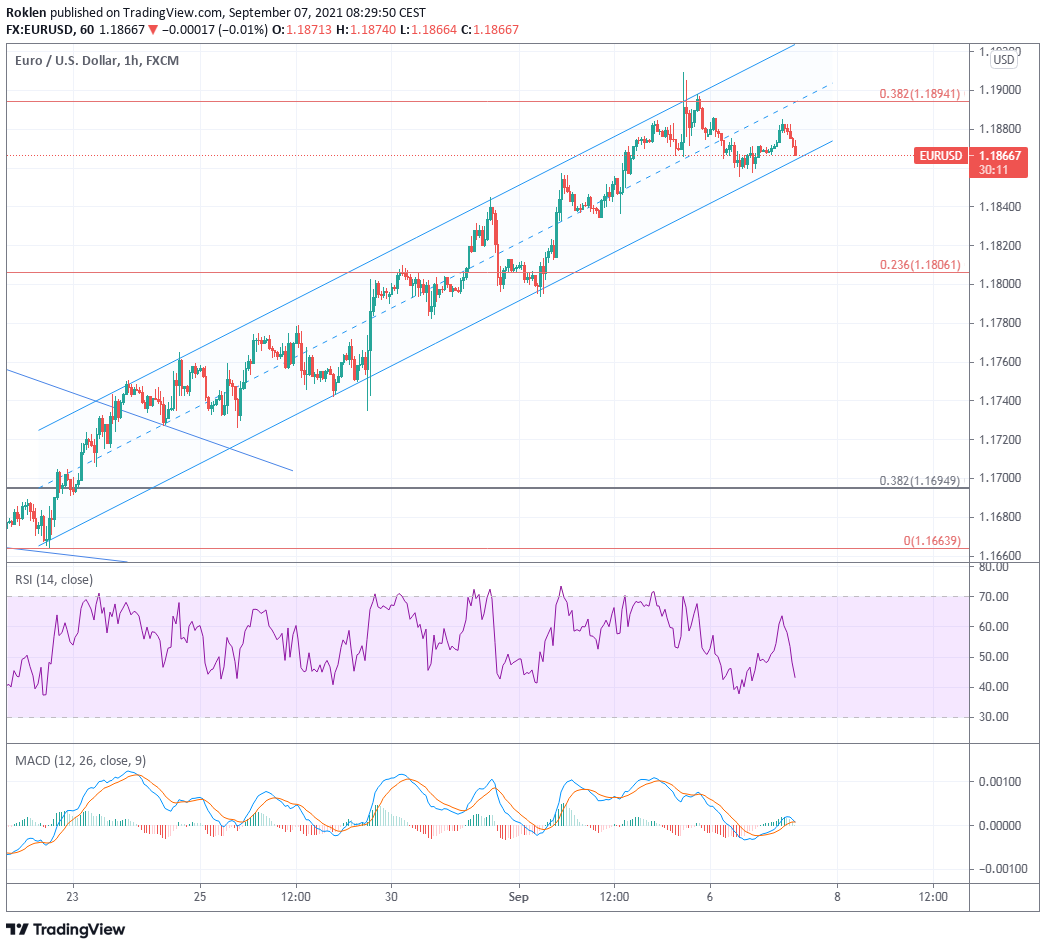Screen dimensions: 1046x948
Task: Click the 23 date on time axis
Action: (x=72, y=897)
